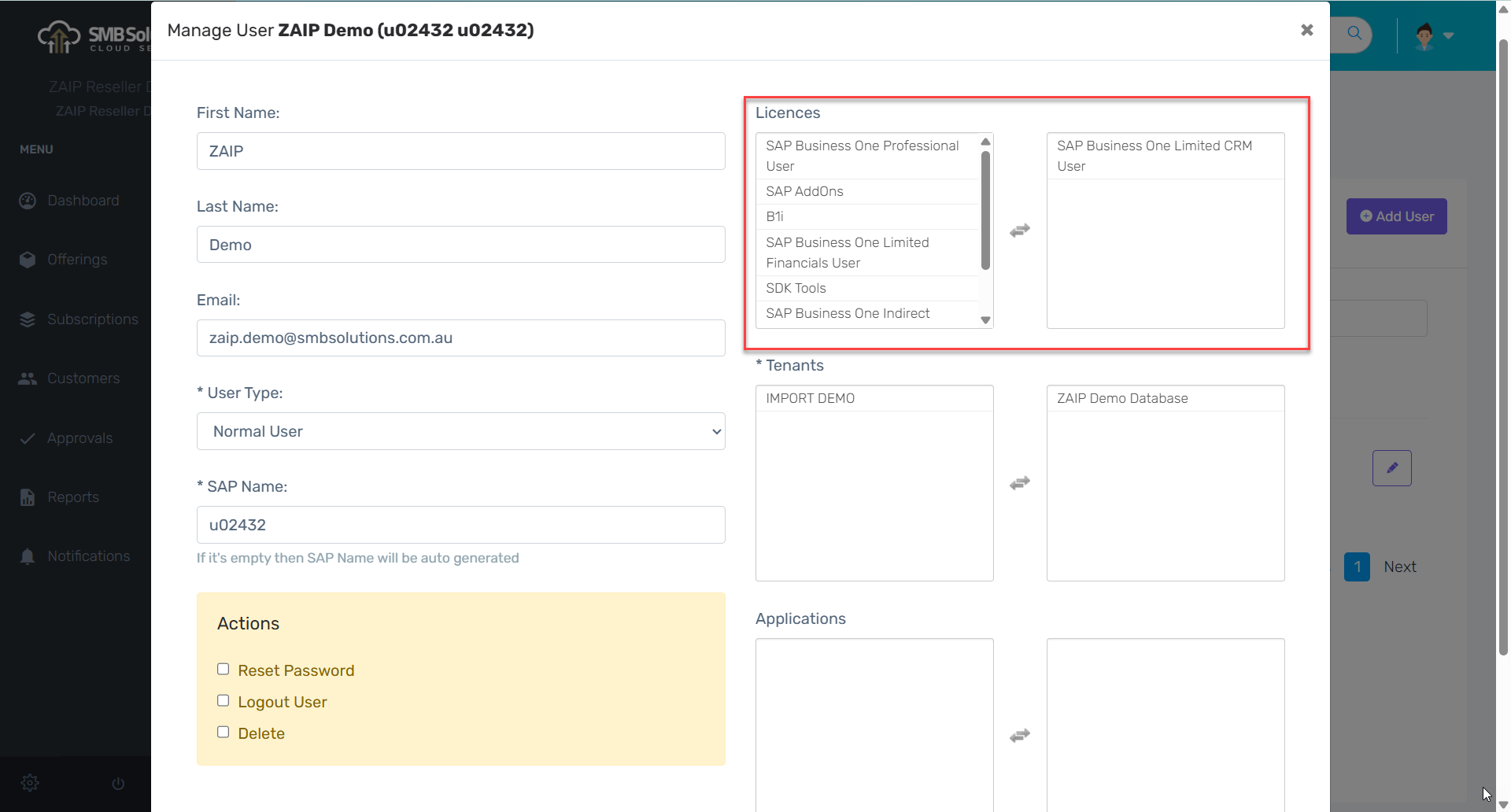Viewport: 1511px width, 812px height.
Task: Select IMPORT DEMO tenant
Action: [x=874, y=398]
